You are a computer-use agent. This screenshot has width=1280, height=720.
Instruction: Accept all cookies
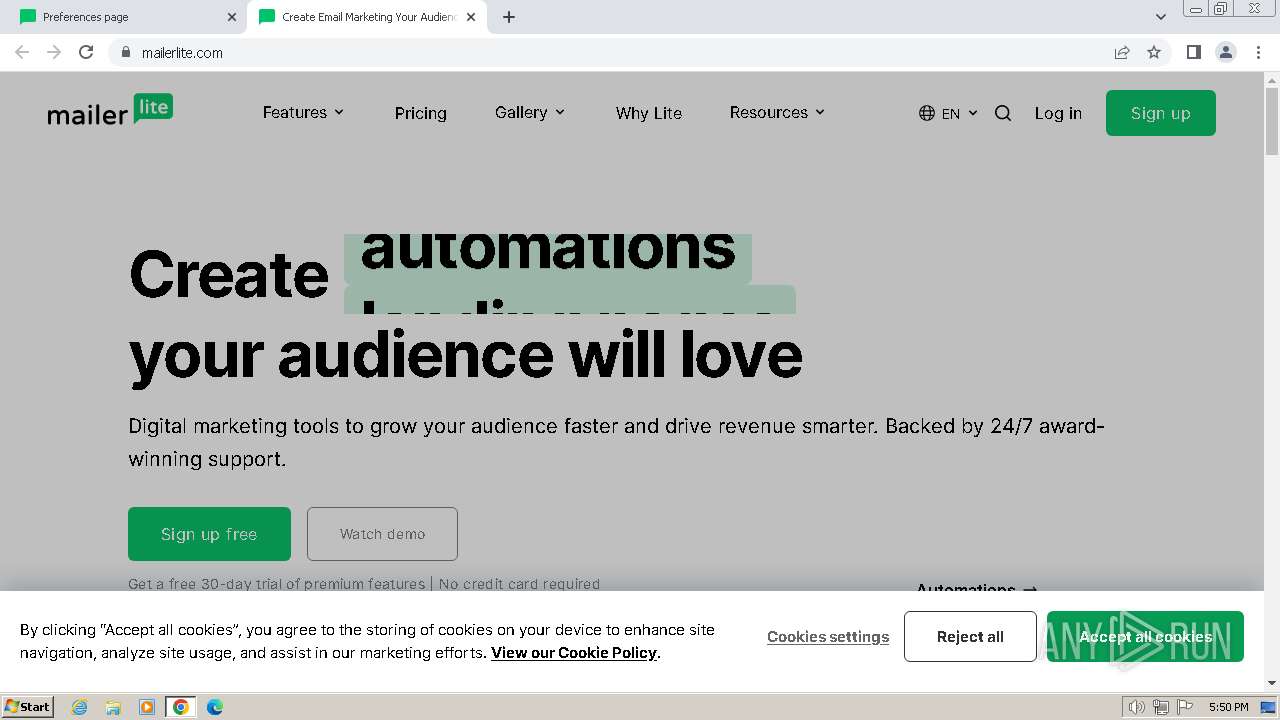coord(1145,636)
